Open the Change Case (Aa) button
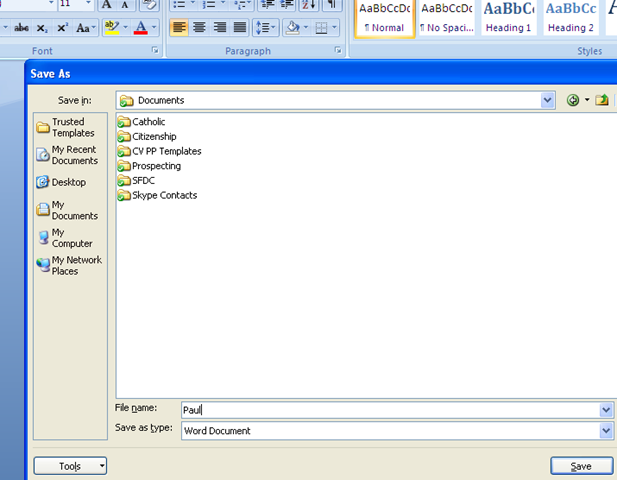Image resolution: width=617 pixels, height=480 pixels. click(85, 28)
